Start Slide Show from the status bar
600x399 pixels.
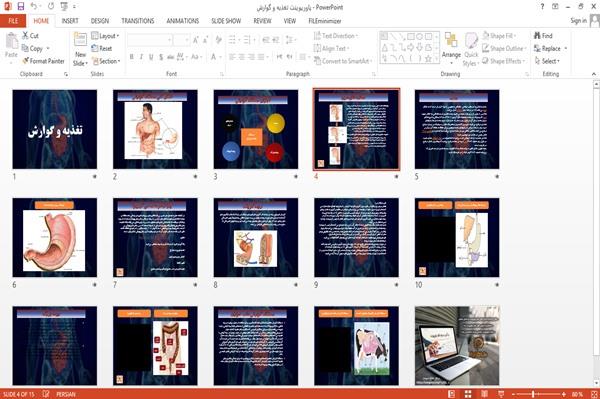point(501,394)
